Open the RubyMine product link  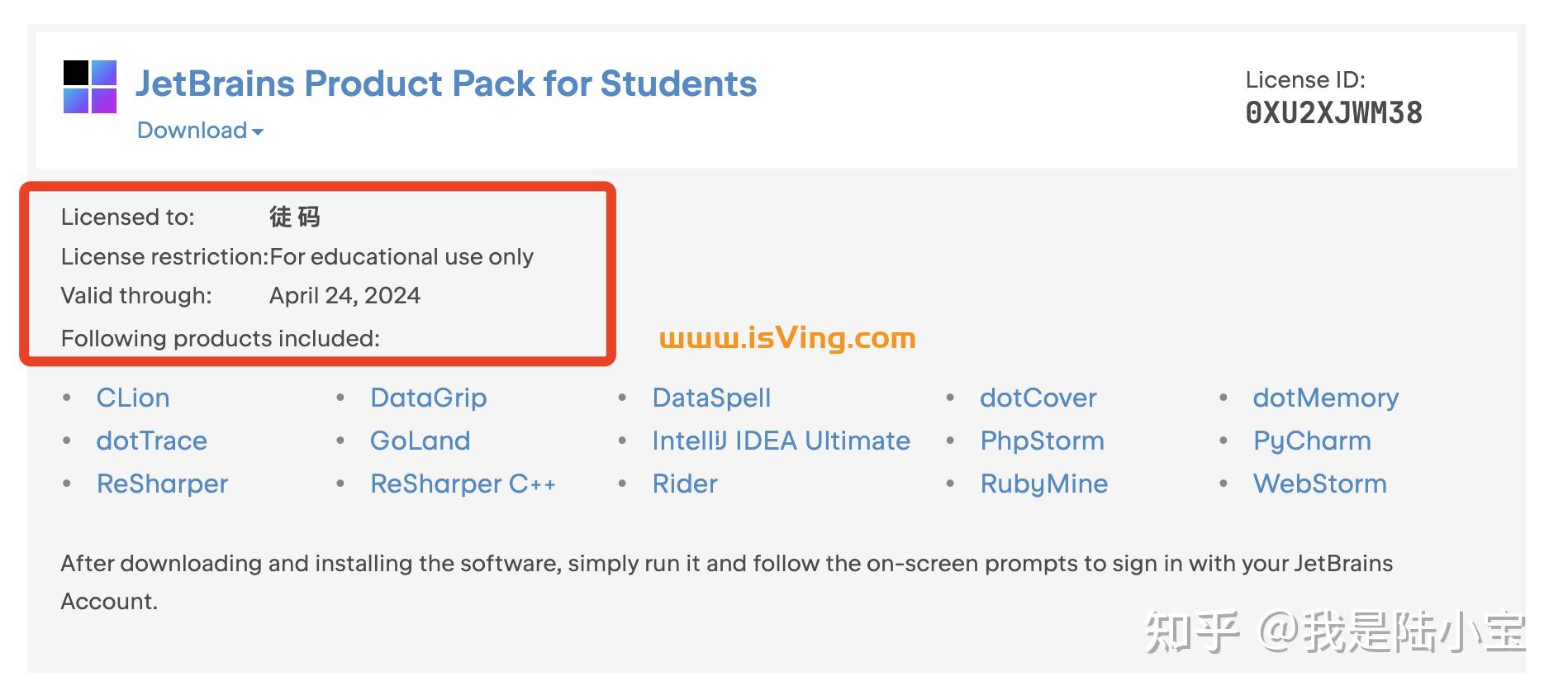[1044, 484]
